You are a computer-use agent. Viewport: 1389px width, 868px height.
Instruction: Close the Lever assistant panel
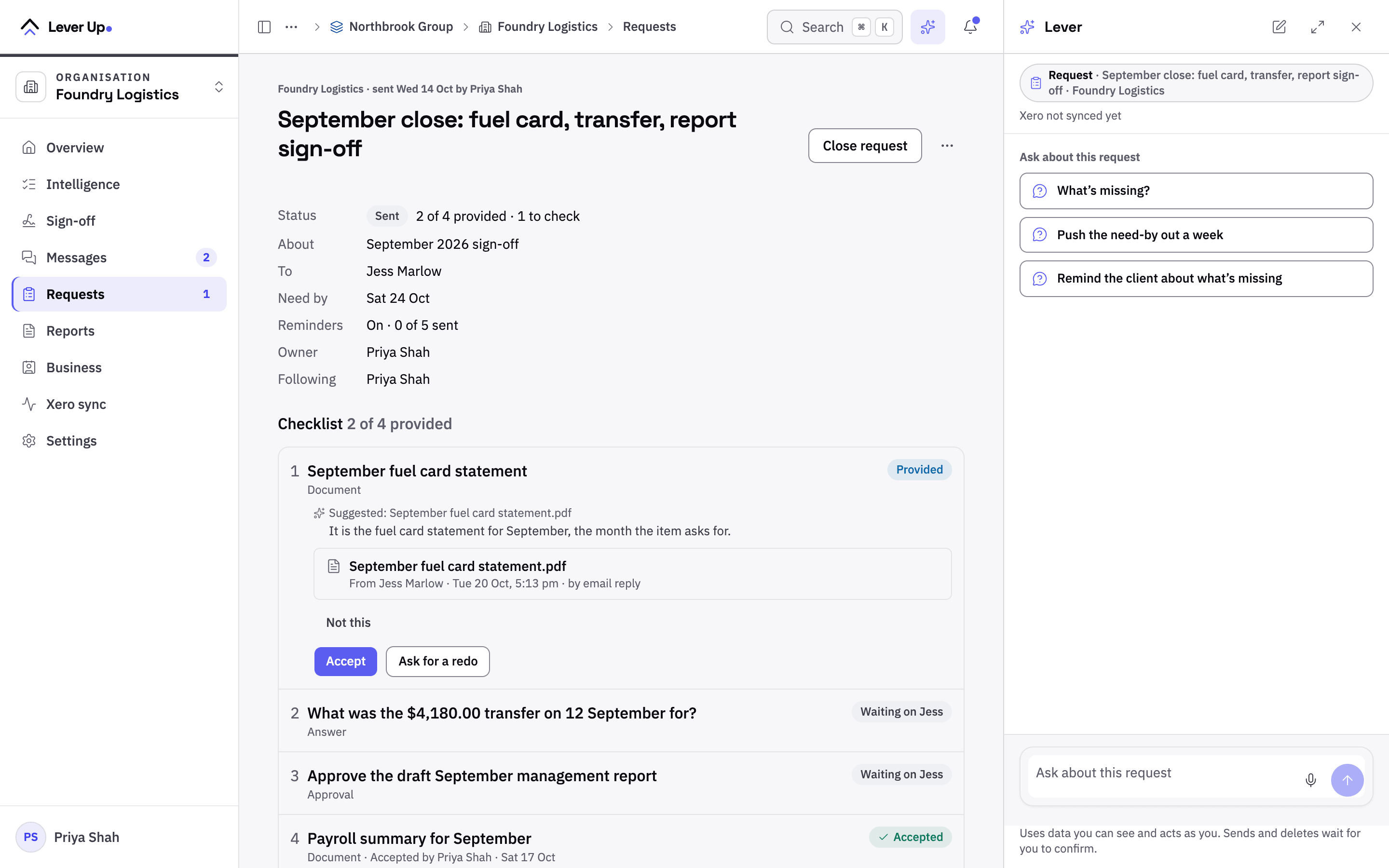point(1356,27)
